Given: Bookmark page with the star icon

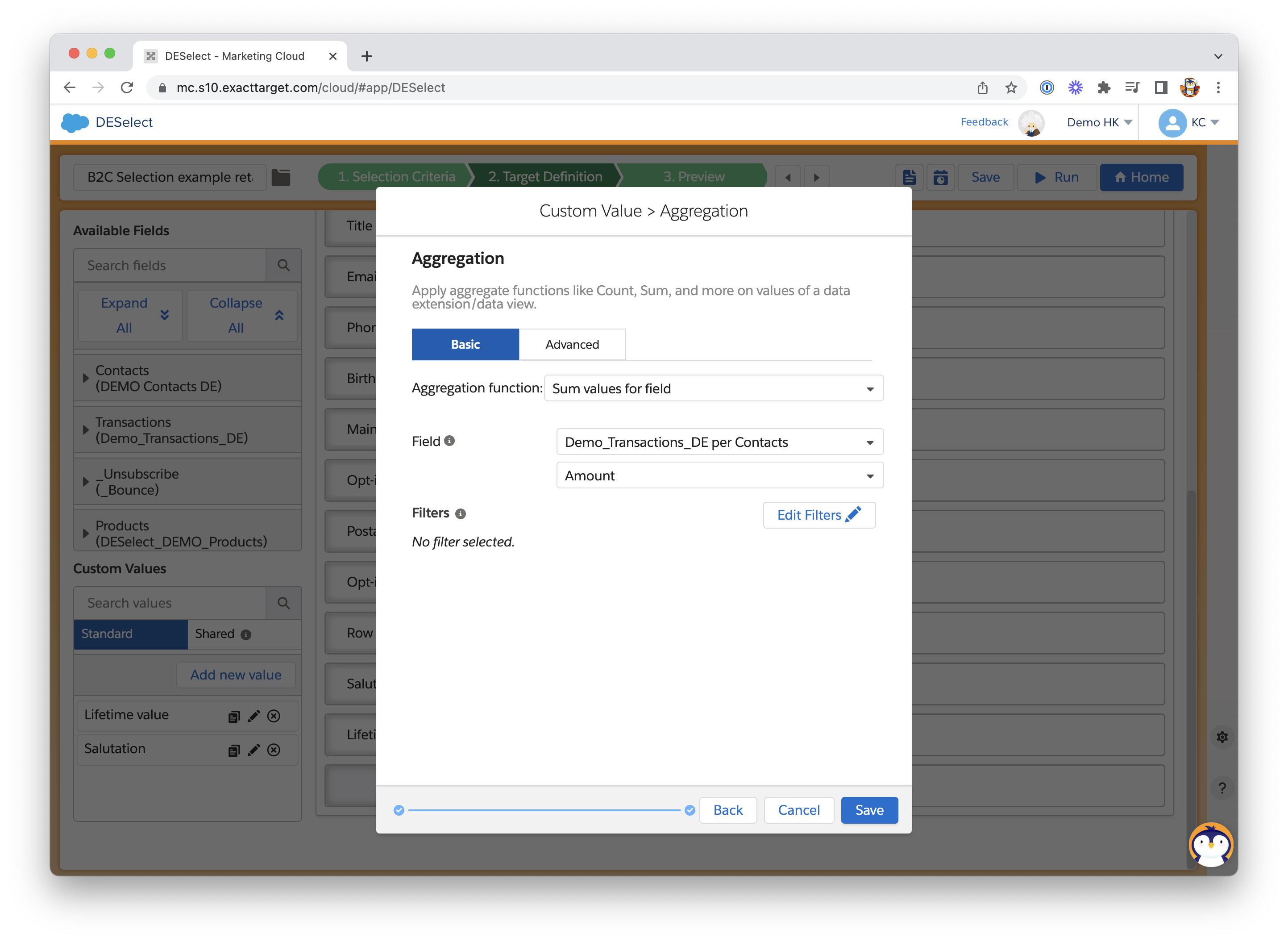Looking at the screenshot, I should point(1011,88).
